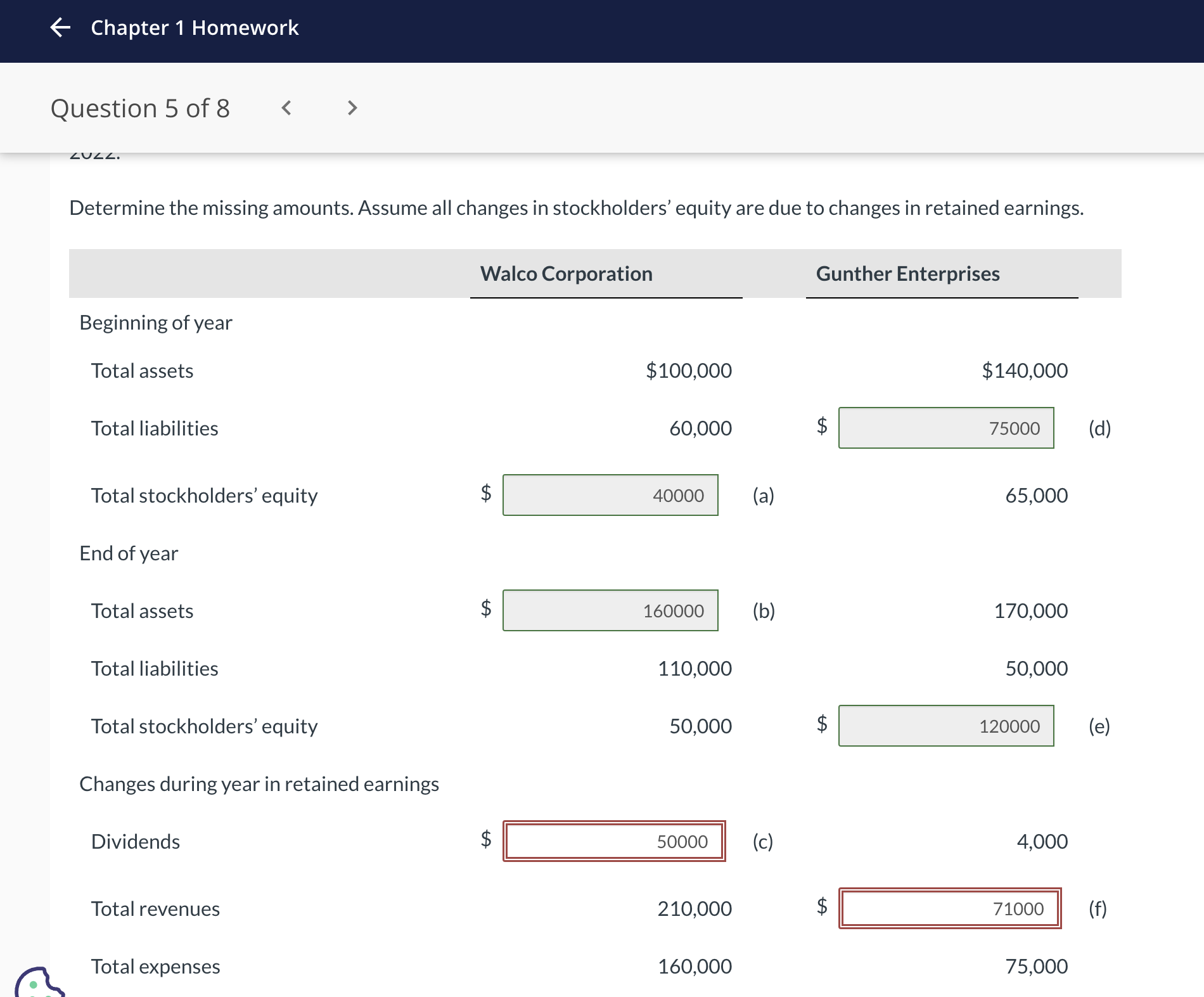The width and height of the screenshot is (1204, 997).
Task: Click the Changes during year in retained earnings heading
Action: [260, 783]
